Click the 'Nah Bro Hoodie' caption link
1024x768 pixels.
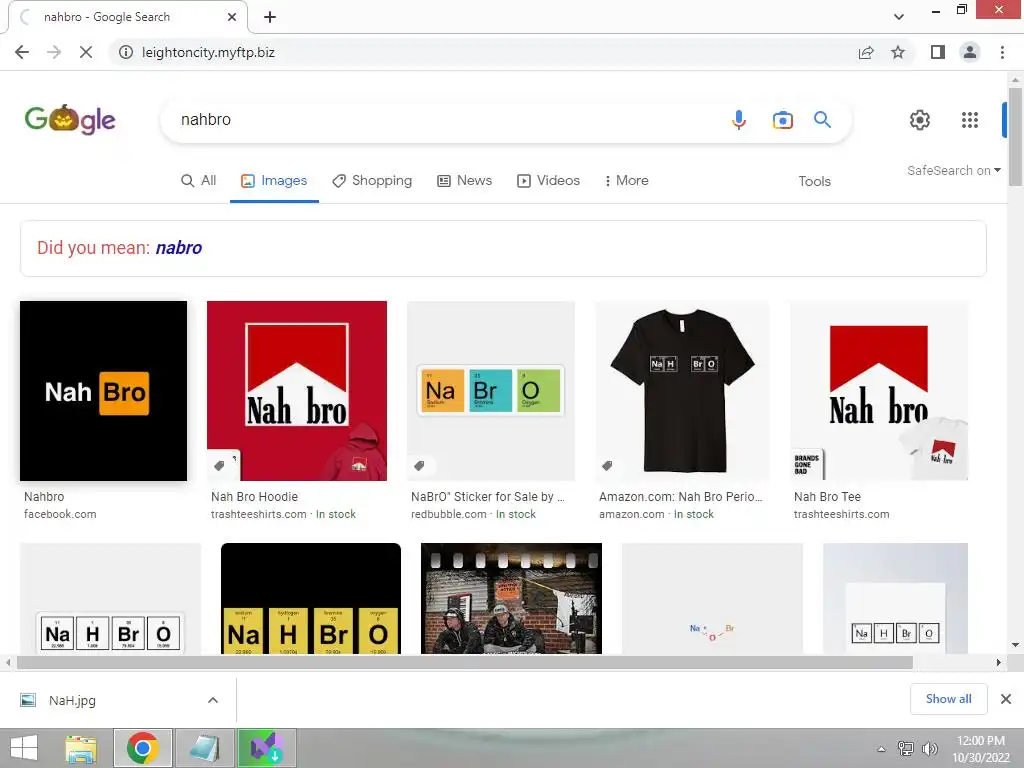point(254,497)
